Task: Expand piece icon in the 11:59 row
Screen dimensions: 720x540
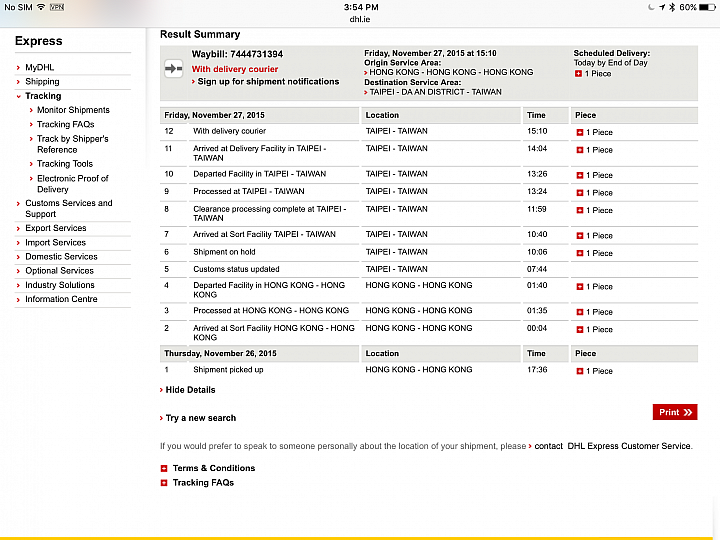Action: 580,210
